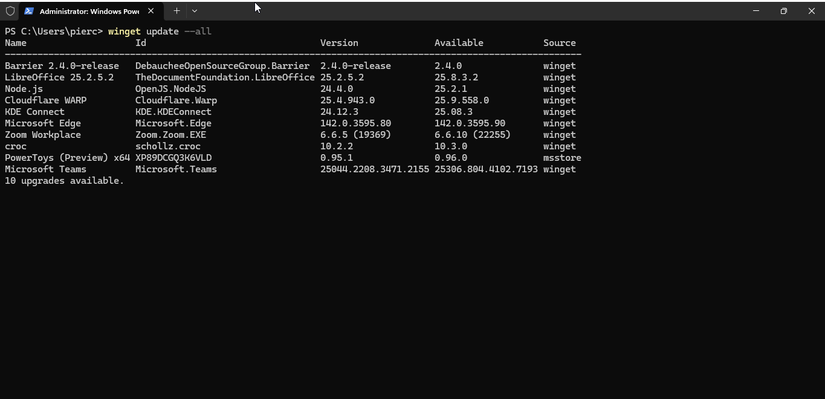Screen dimensions: 825x399
Task: Click '10 upgrades available.' message
Action: 64,181
